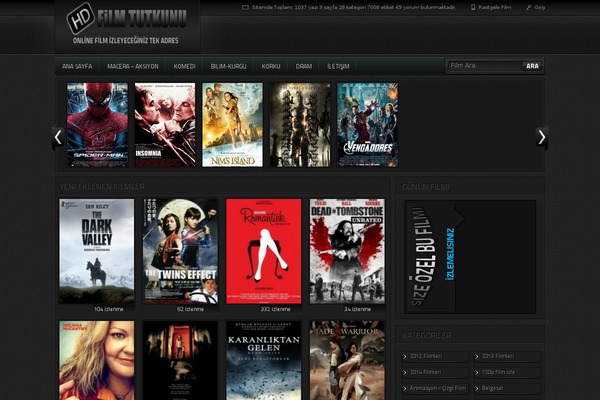Open the Spider-Man poster in the carousel
Viewport: 600px width, 400px height.
pos(98,125)
